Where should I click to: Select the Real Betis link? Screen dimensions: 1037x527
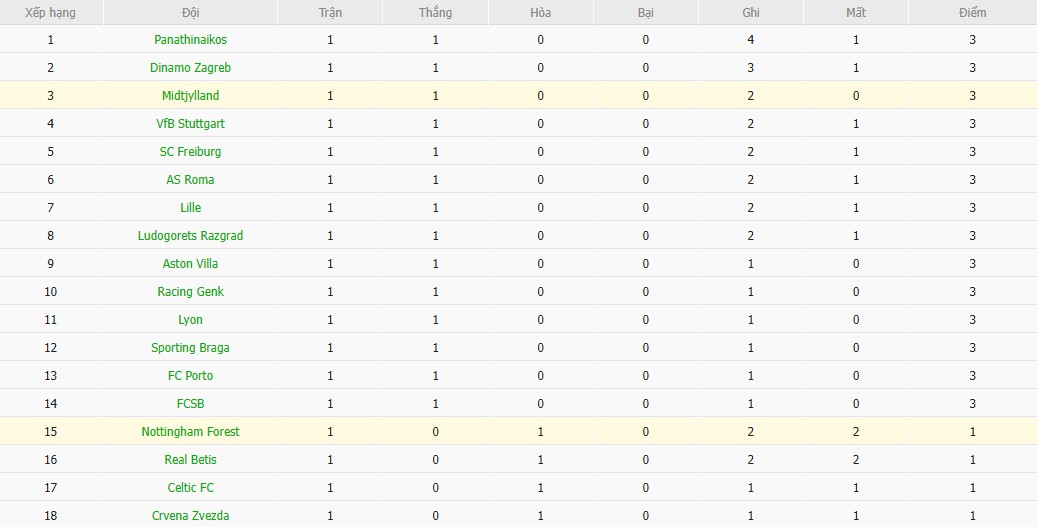(x=190, y=460)
